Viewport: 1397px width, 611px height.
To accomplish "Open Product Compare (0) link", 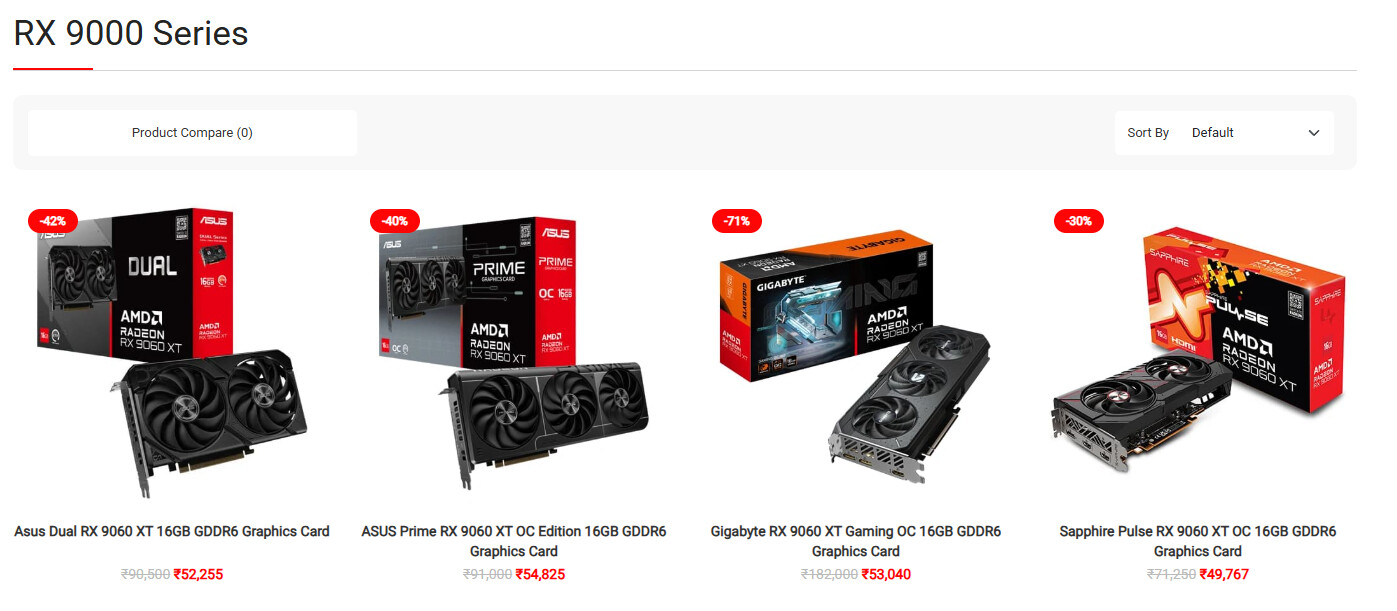I will pos(192,133).
